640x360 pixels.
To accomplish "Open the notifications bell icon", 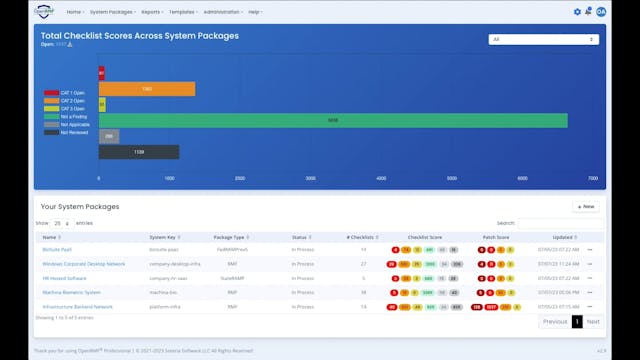I will tap(588, 11).
